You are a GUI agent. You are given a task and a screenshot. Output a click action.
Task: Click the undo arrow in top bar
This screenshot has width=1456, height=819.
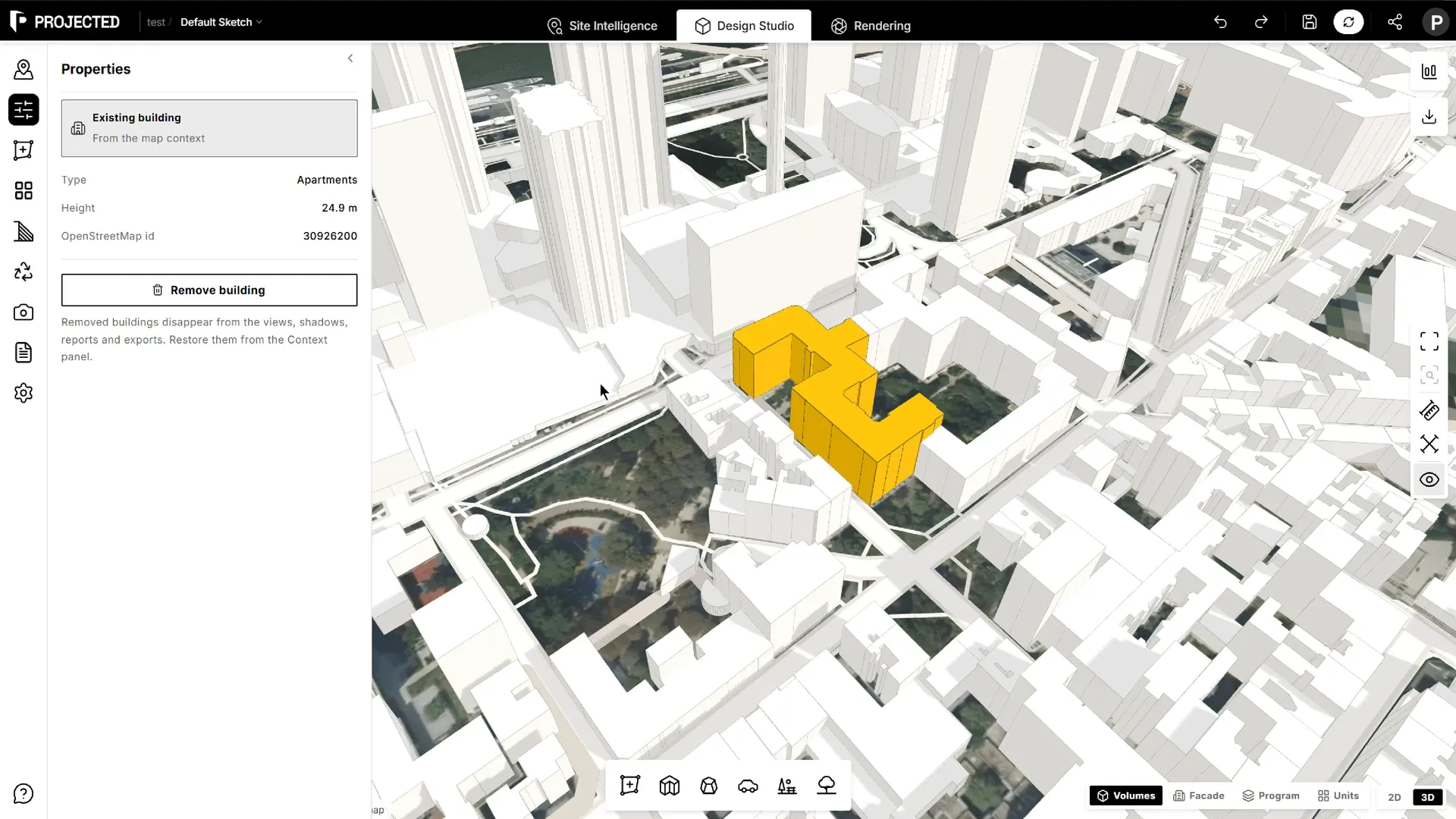coord(1220,22)
